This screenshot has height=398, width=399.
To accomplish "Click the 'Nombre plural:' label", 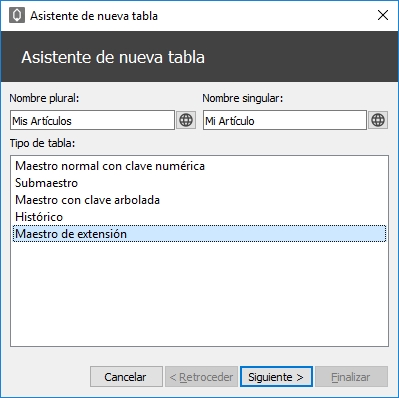I will (x=44, y=98).
